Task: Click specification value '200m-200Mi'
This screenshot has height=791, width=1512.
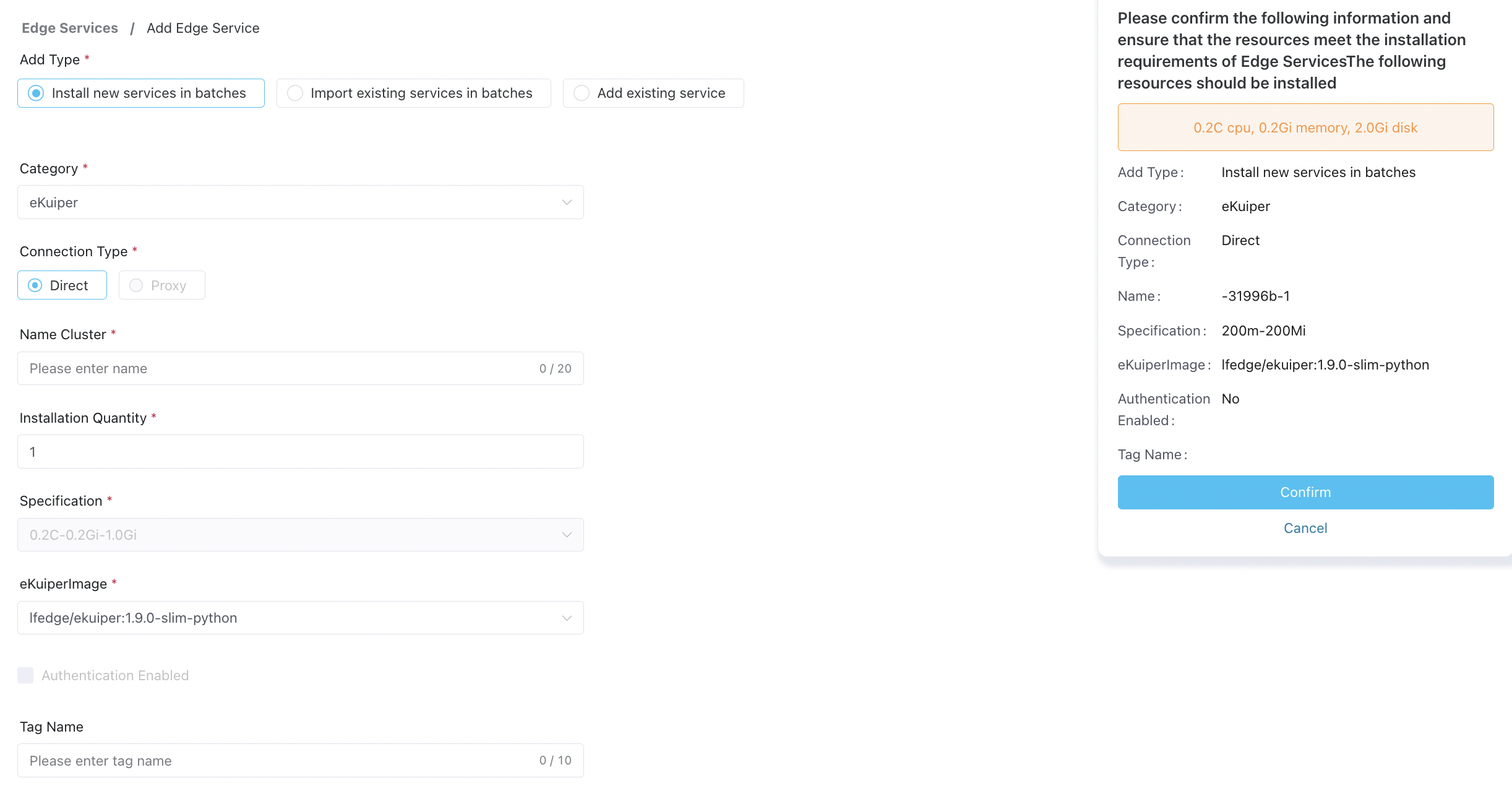Action: tap(1263, 331)
